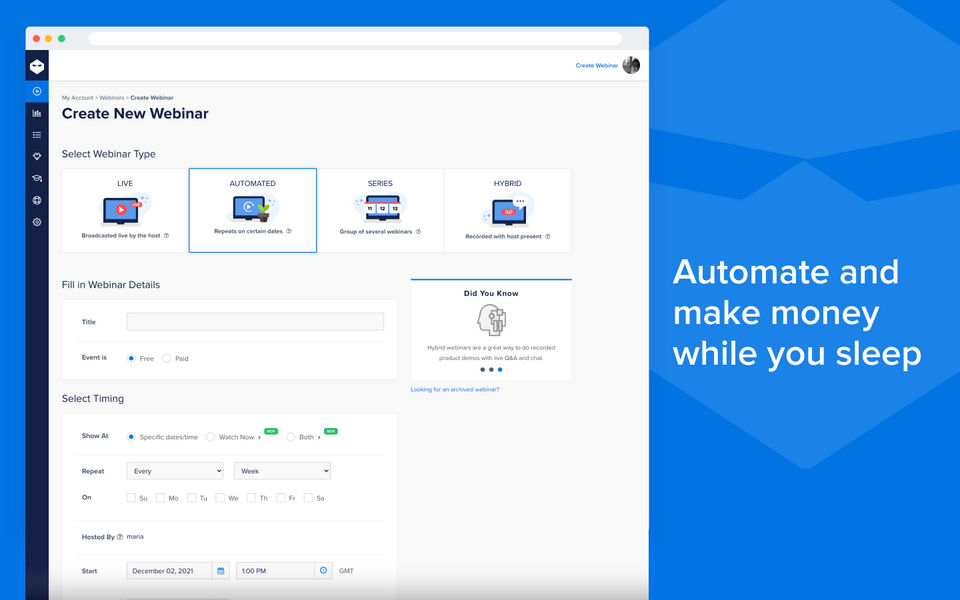The image size is (960, 600).
Task: Open 'Looking for an archived webinar?' link
Action: pyautogui.click(x=455, y=389)
